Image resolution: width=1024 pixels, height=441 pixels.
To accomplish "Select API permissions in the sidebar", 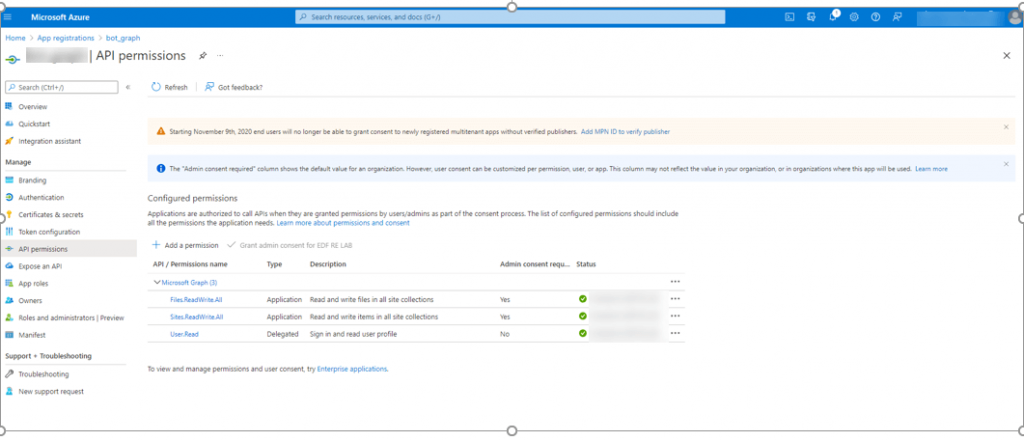I will [x=69, y=249].
